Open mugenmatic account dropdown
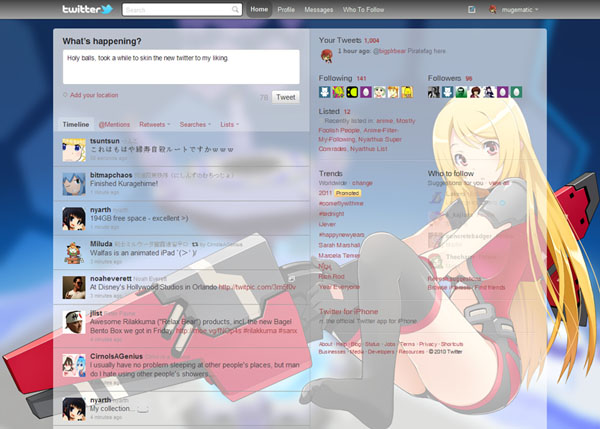This screenshot has width=600, height=429. click(520, 10)
